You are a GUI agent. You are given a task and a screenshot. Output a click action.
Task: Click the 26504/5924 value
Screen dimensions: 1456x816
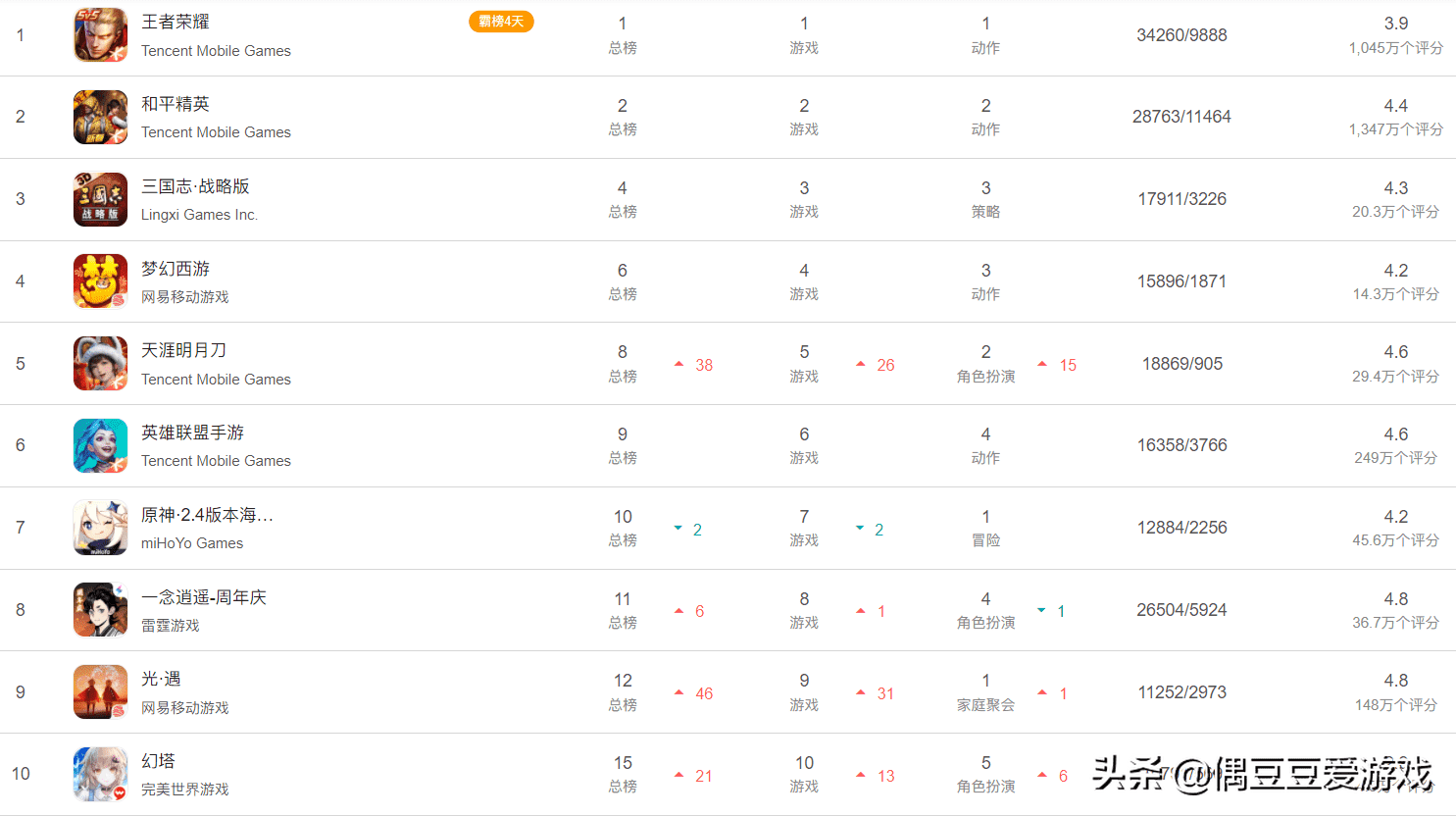pos(1181,610)
